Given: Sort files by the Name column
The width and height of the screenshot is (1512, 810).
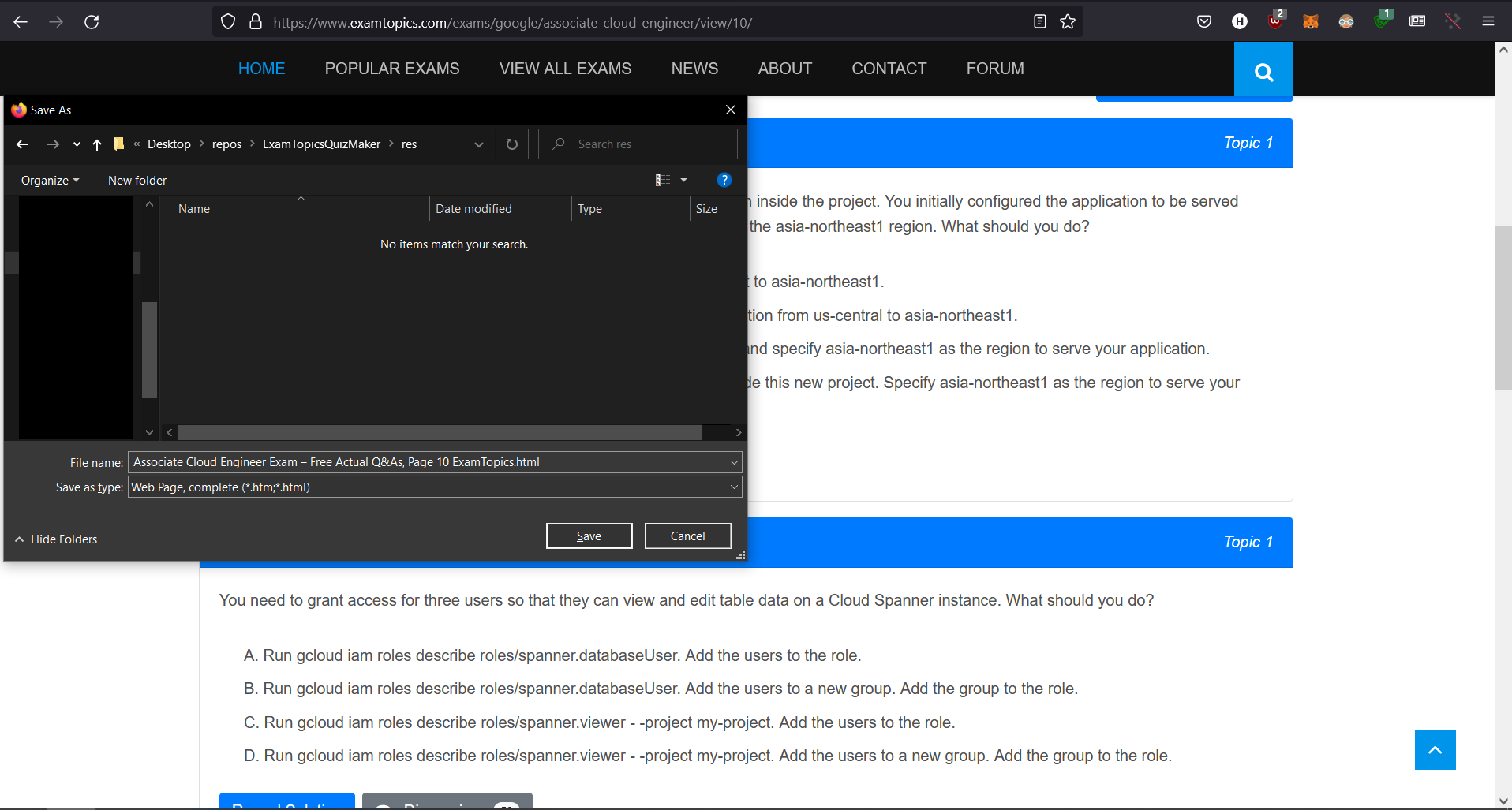Looking at the screenshot, I should click(295, 209).
